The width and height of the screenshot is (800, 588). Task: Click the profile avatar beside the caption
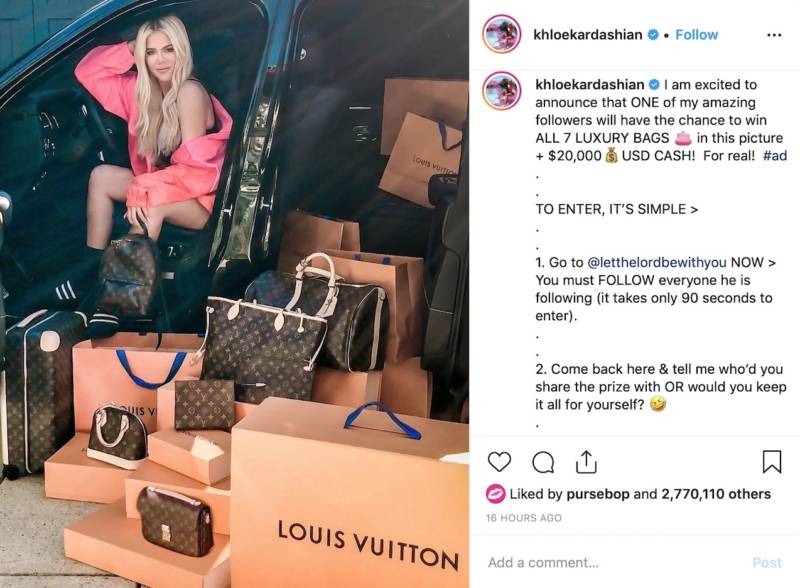[502, 91]
